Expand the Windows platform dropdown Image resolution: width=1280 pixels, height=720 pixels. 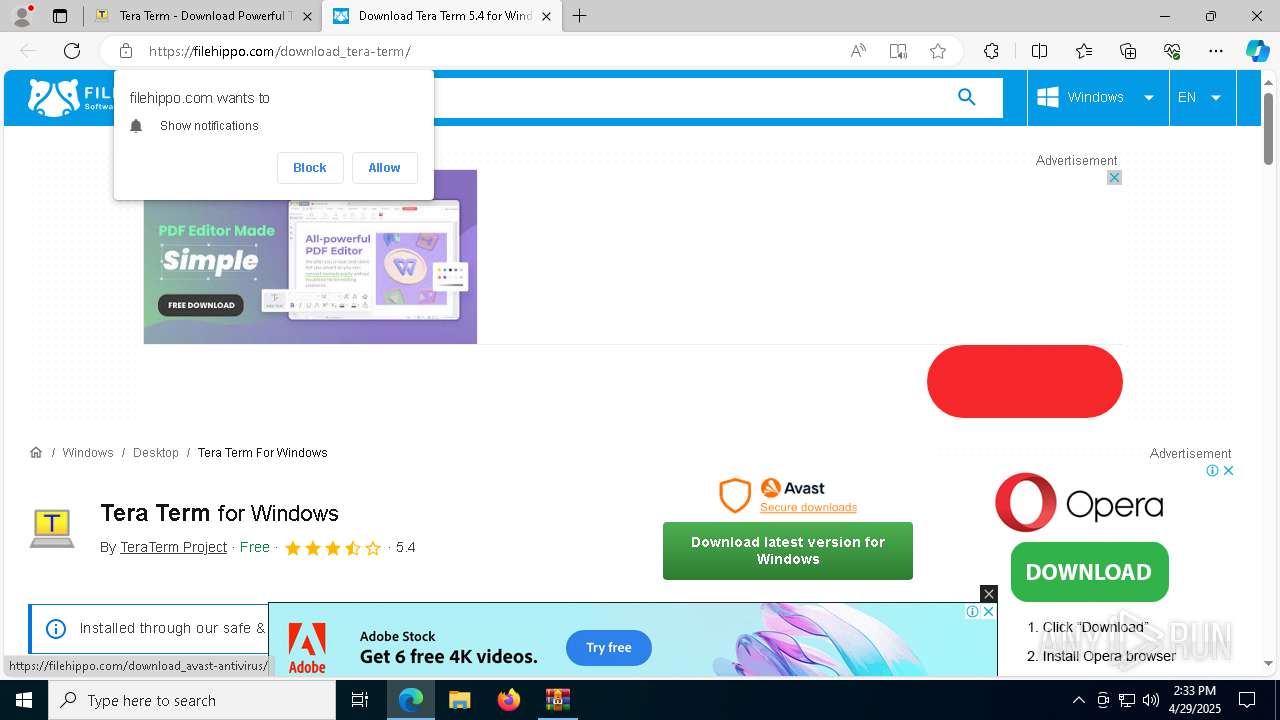[x=1097, y=97]
